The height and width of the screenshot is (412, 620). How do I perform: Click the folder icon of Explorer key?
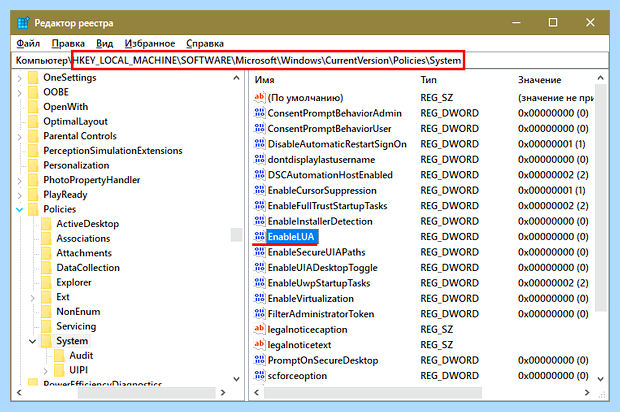point(47,282)
